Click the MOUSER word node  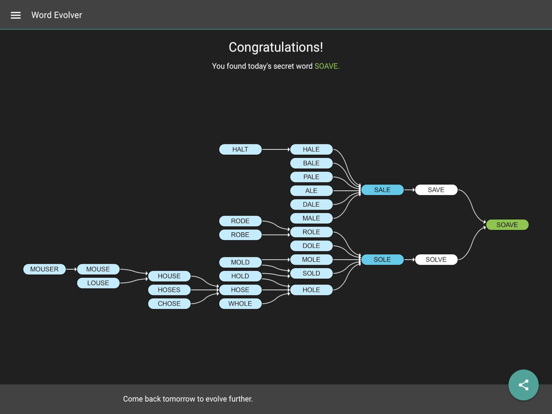(x=44, y=269)
